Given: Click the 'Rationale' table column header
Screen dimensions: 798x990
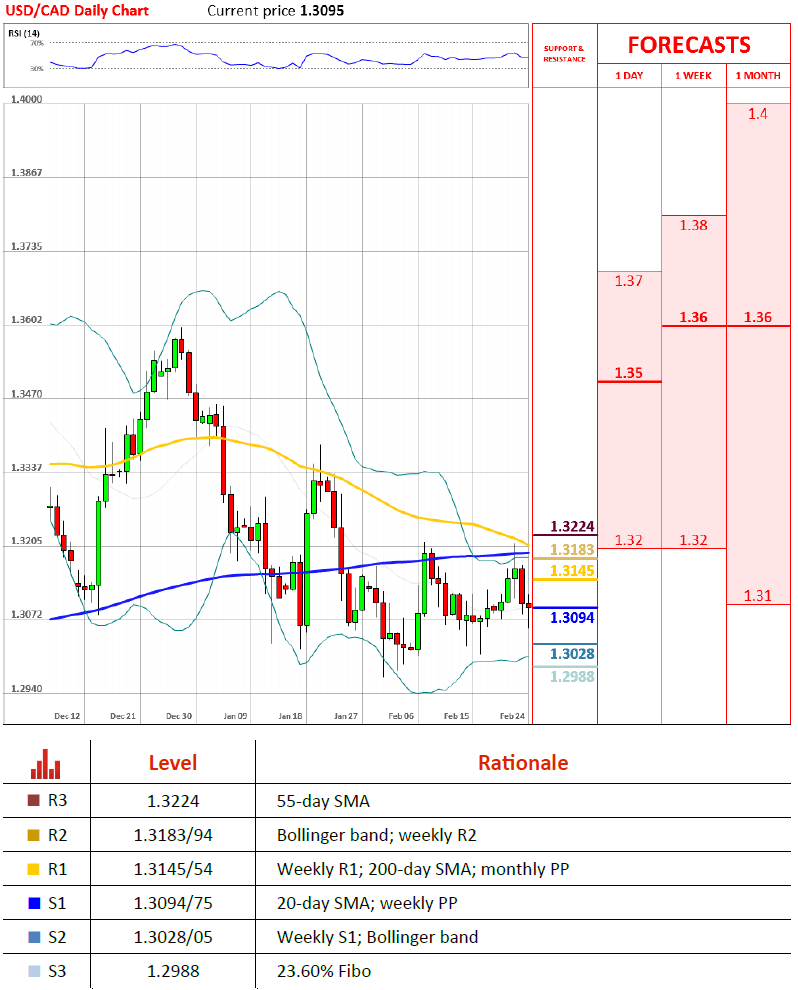Looking at the screenshot, I should tap(523, 763).
